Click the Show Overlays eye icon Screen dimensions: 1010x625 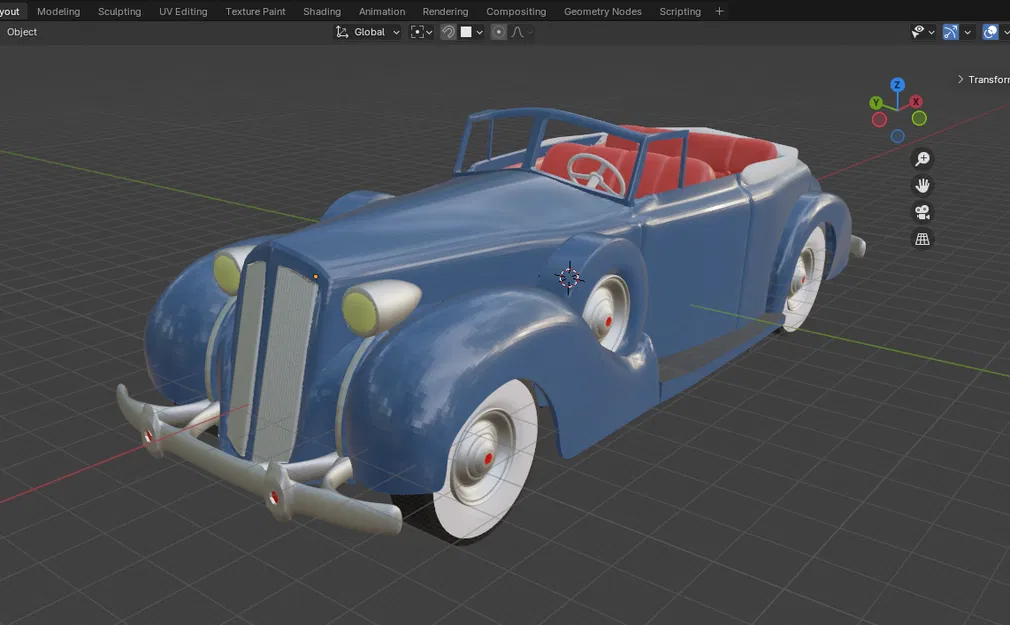point(917,31)
